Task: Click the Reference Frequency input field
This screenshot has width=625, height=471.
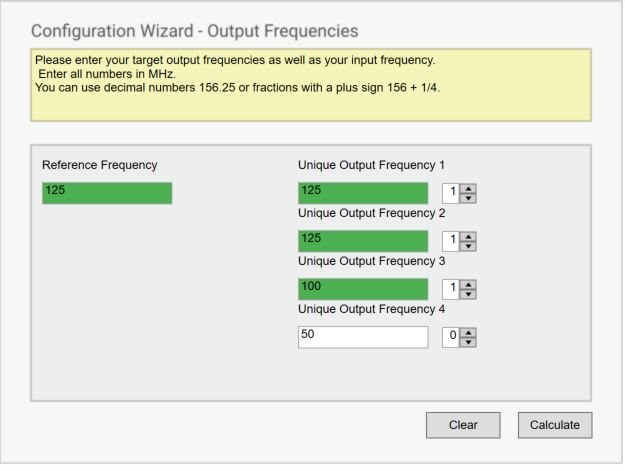Action: tap(107, 193)
